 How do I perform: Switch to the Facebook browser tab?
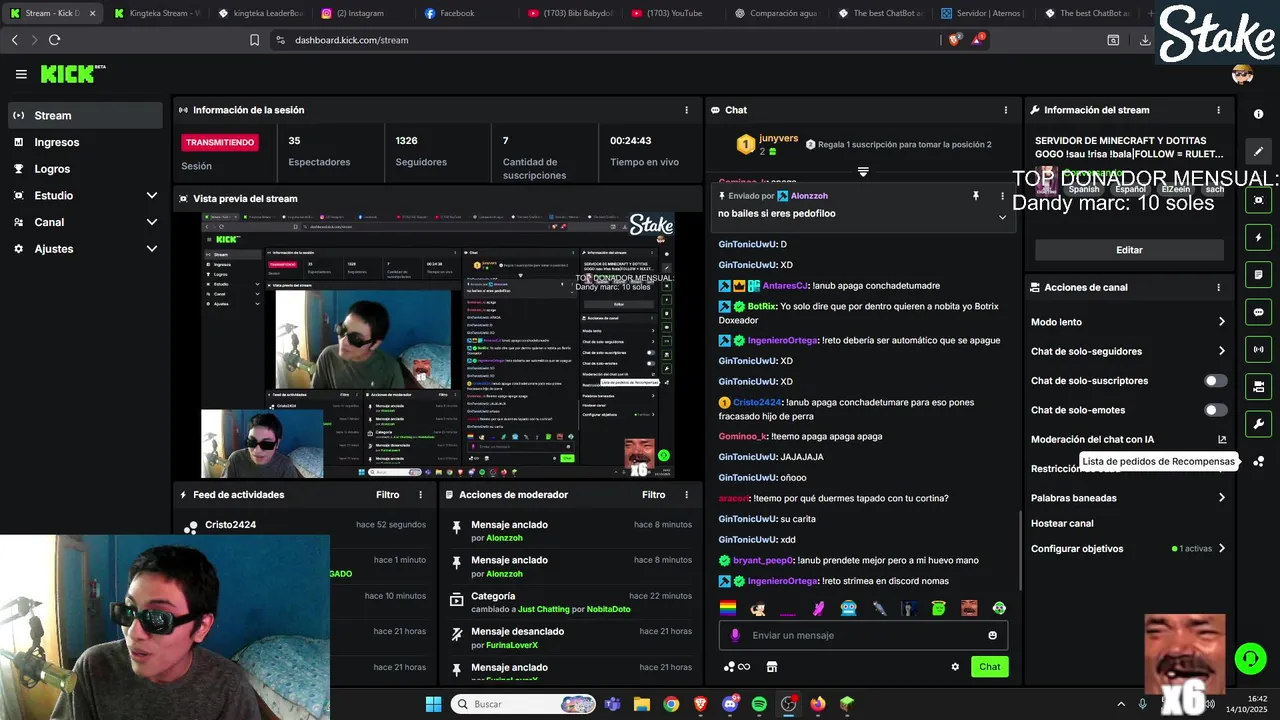tap(465, 13)
